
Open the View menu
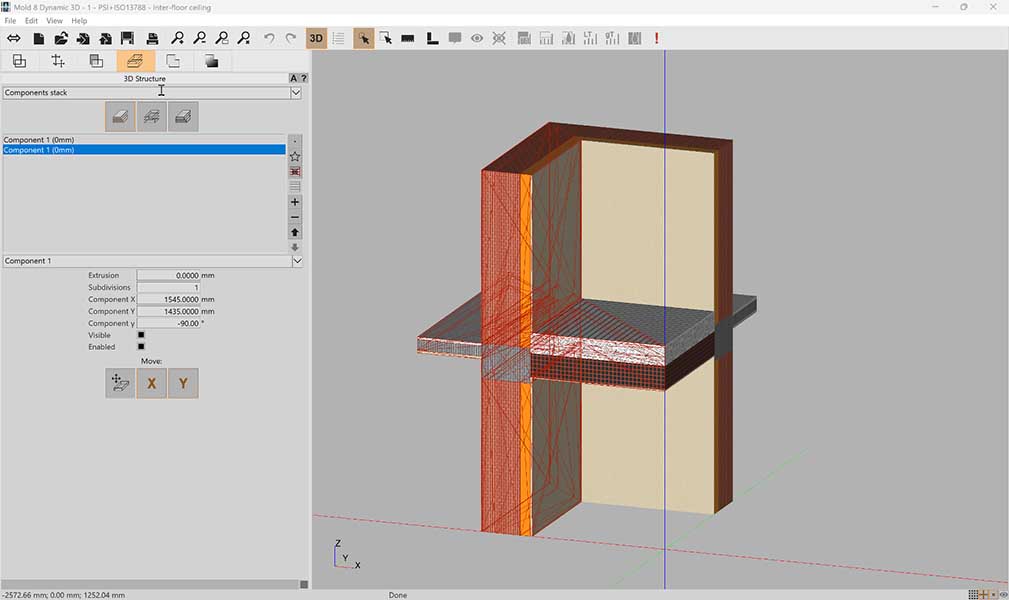[x=54, y=21]
